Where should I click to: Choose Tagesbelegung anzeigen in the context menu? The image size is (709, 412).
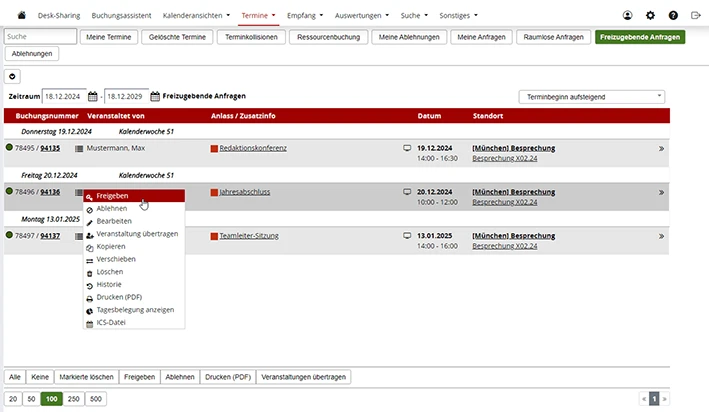134,310
